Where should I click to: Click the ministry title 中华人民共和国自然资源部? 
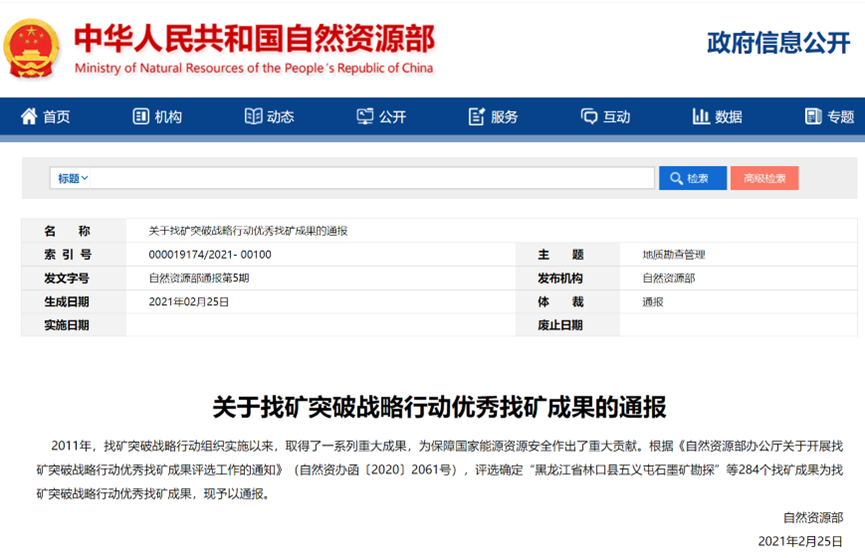(x=254, y=40)
